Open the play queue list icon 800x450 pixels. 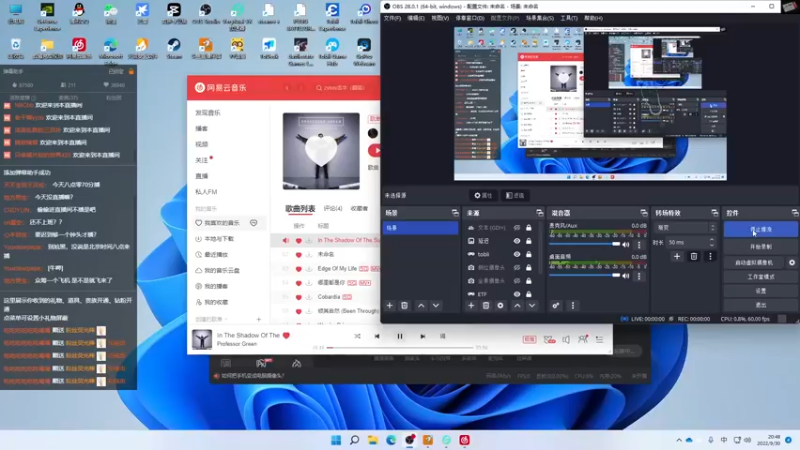pyautogui.click(x=599, y=339)
